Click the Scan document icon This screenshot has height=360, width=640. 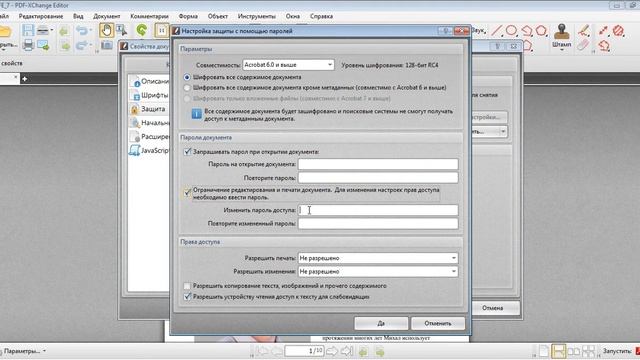(43, 30)
